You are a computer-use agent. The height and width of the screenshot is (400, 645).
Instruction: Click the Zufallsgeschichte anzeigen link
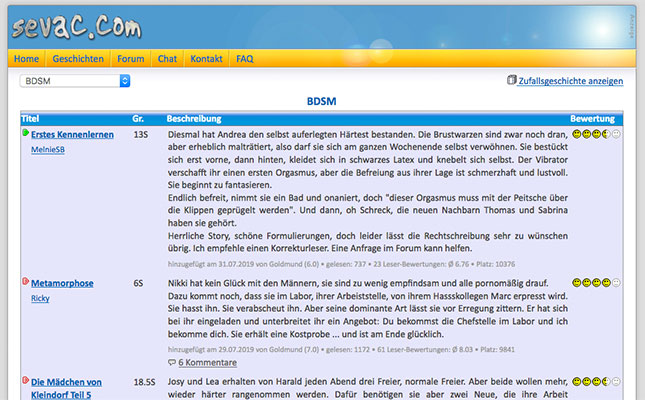coord(570,81)
